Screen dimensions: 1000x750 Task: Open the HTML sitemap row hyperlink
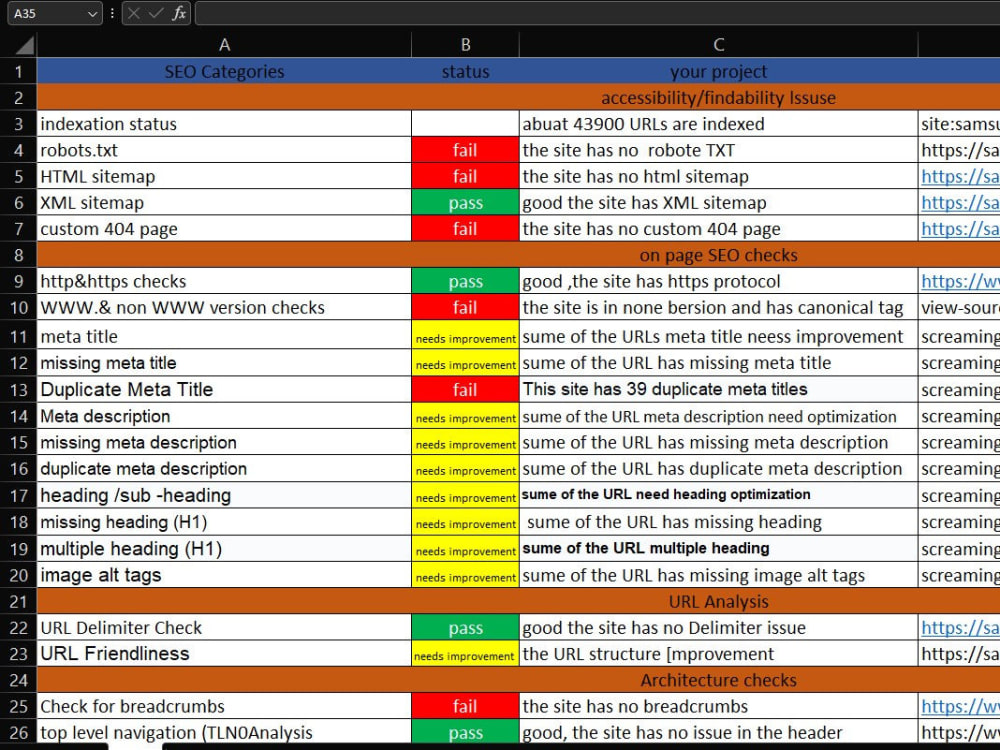click(x=960, y=177)
